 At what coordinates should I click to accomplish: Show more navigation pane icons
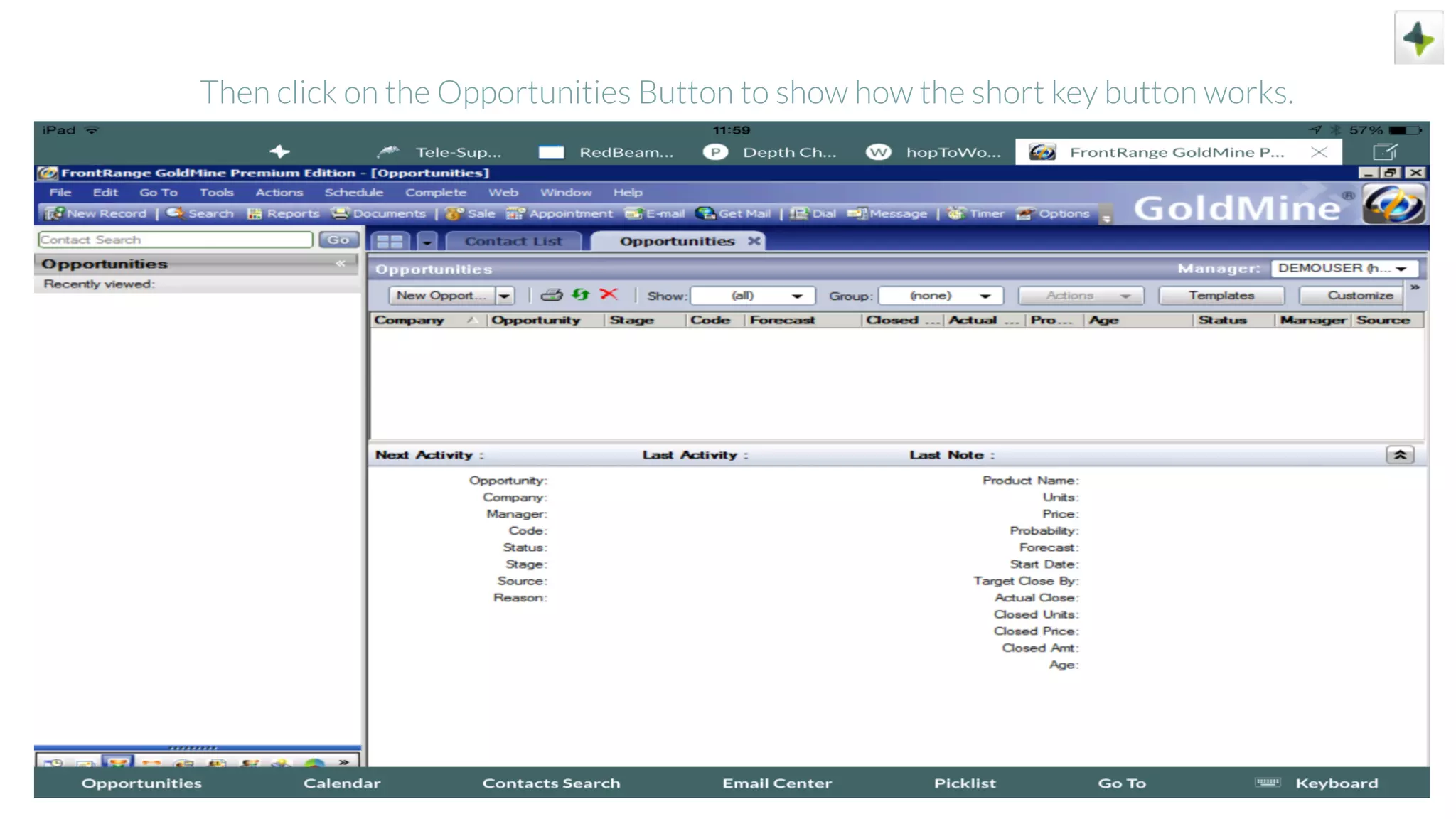(344, 761)
